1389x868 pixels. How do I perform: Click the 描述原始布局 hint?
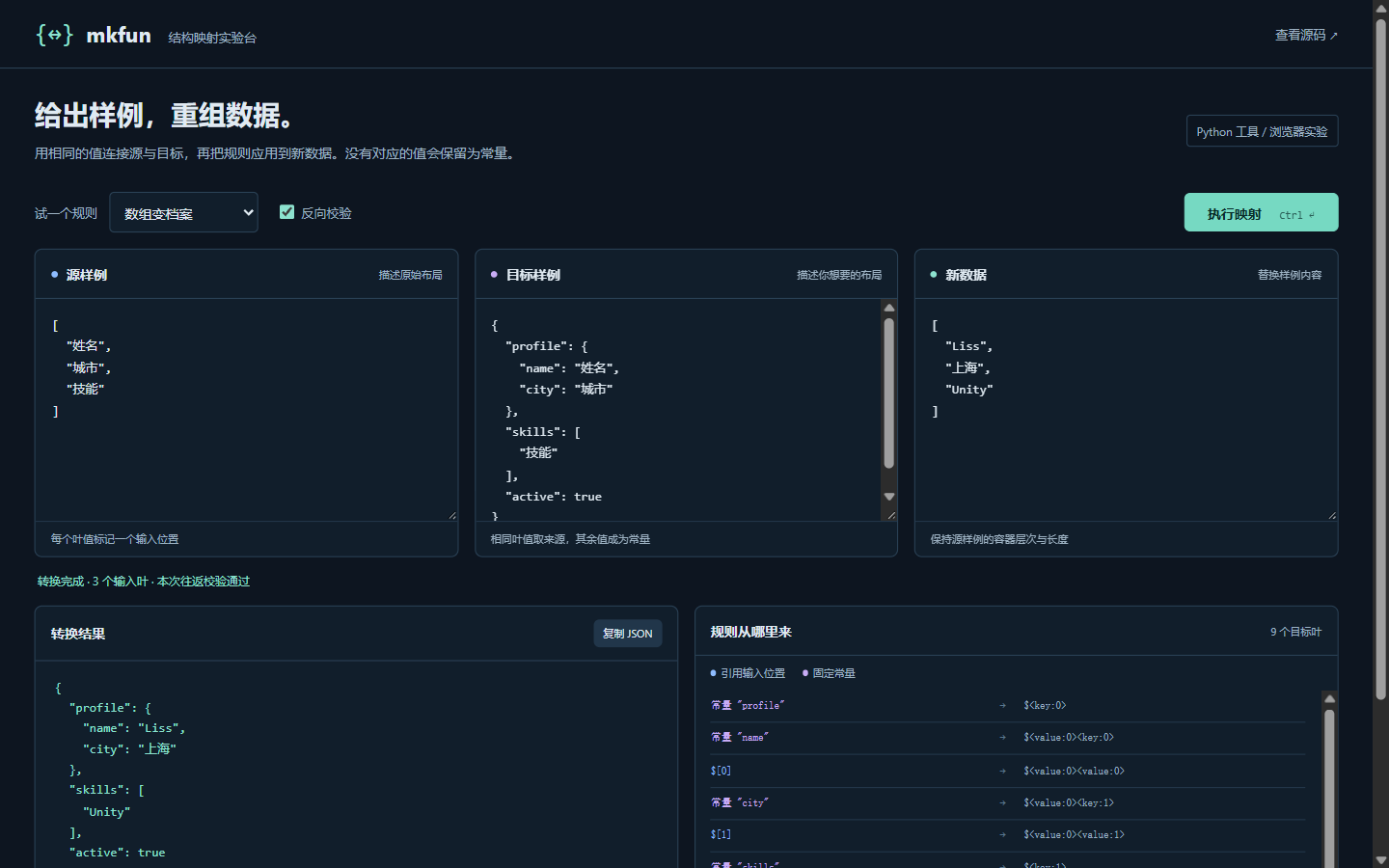coord(410,275)
